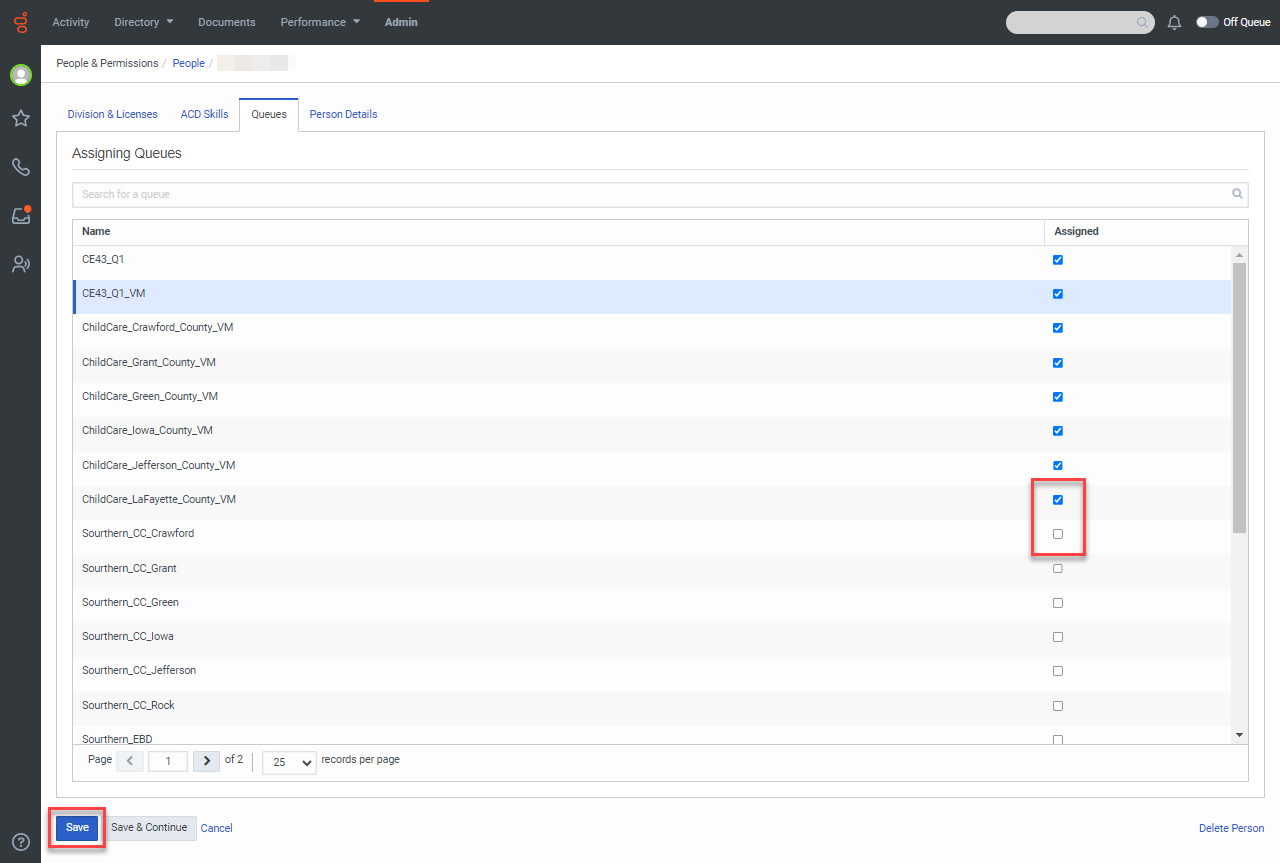
Task: Uncheck Assigned for CE43_Q1
Action: 1058,260
